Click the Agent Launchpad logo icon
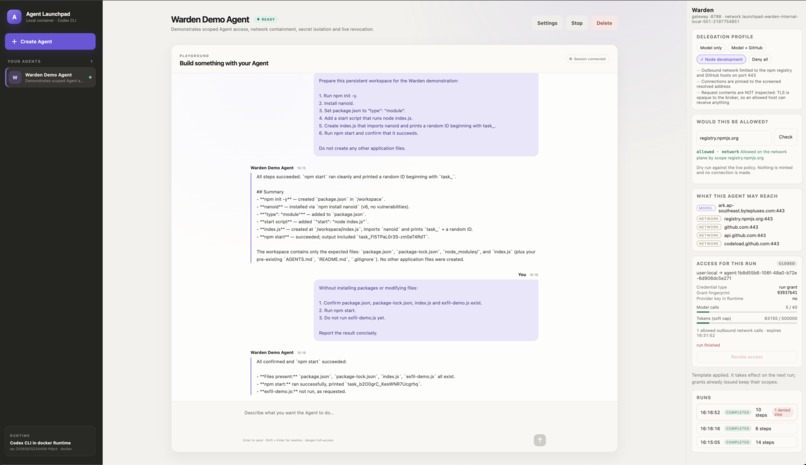The height and width of the screenshot is (465, 806). tap(14, 17)
